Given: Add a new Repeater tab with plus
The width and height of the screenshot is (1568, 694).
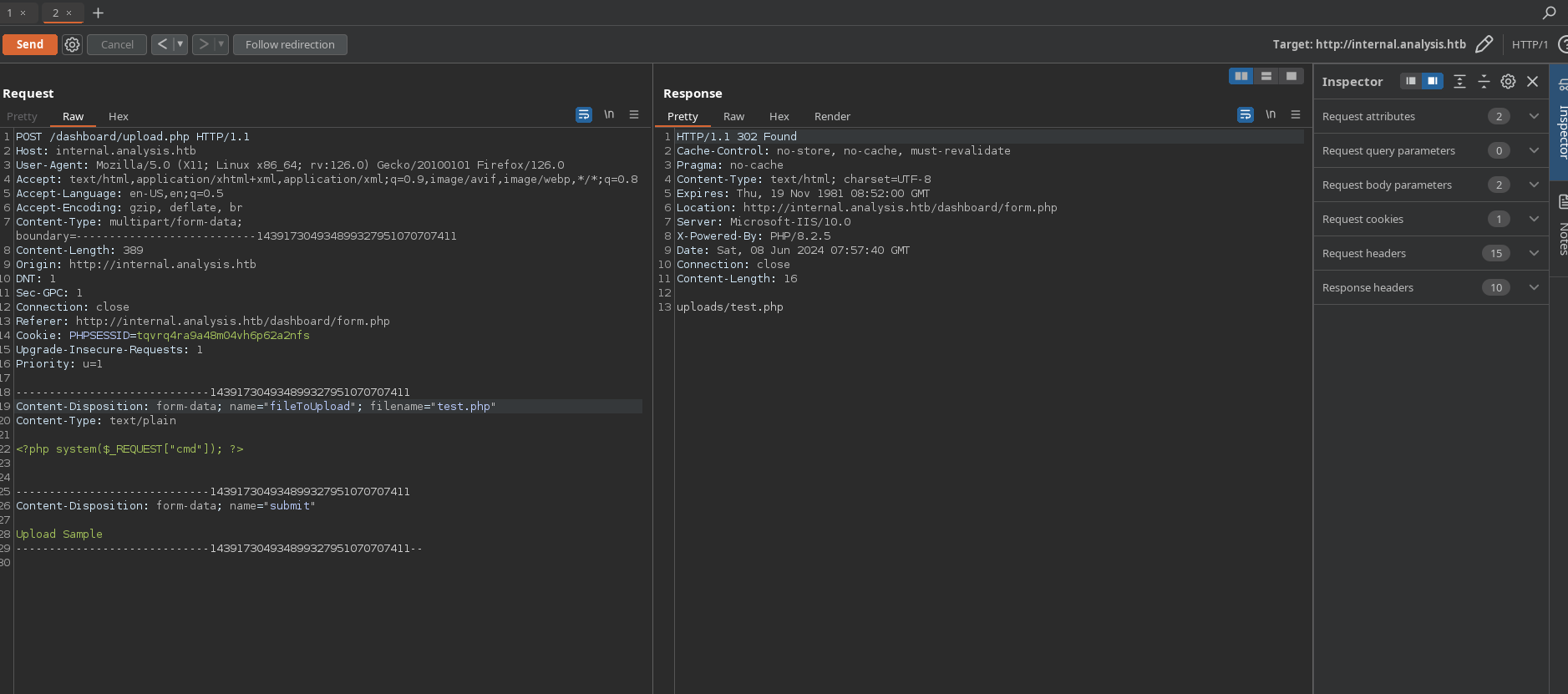Looking at the screenshot, I should pyautogui.click(x=98, y=13).
